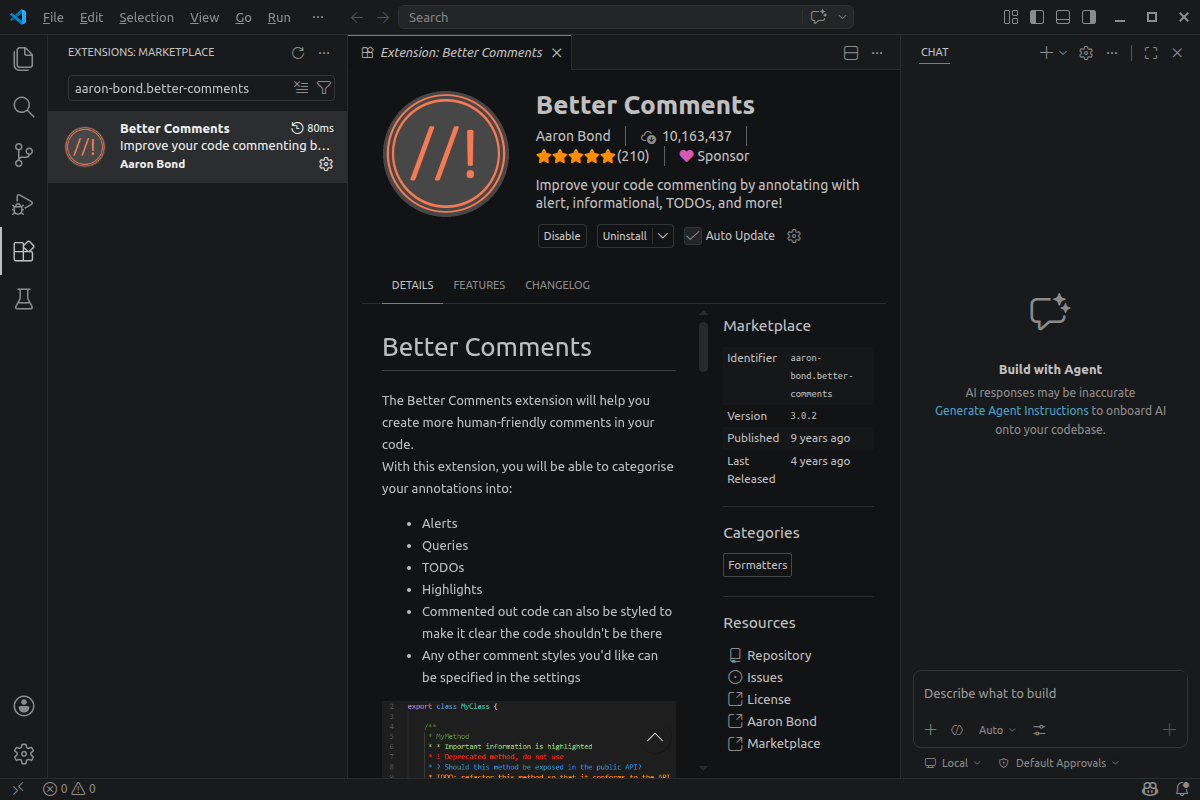This screenshot has width=1200, height=800.
Task: Refresh the extensions marketplace list
Action: click(297, 53)
